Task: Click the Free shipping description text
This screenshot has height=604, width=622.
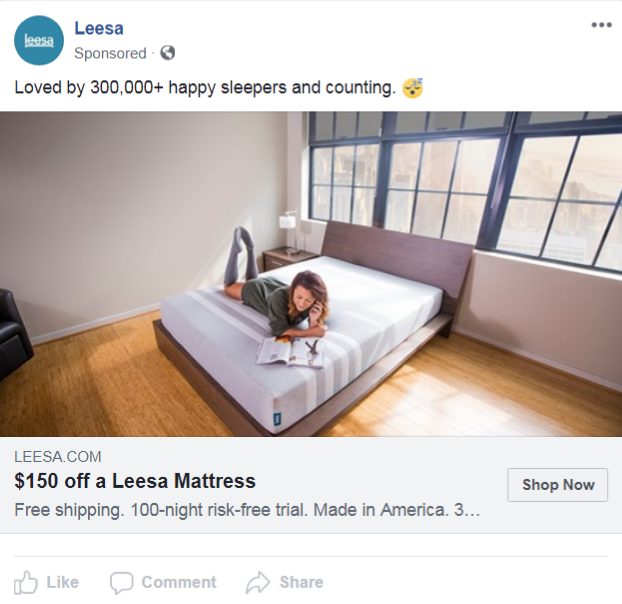Action: 247,510
